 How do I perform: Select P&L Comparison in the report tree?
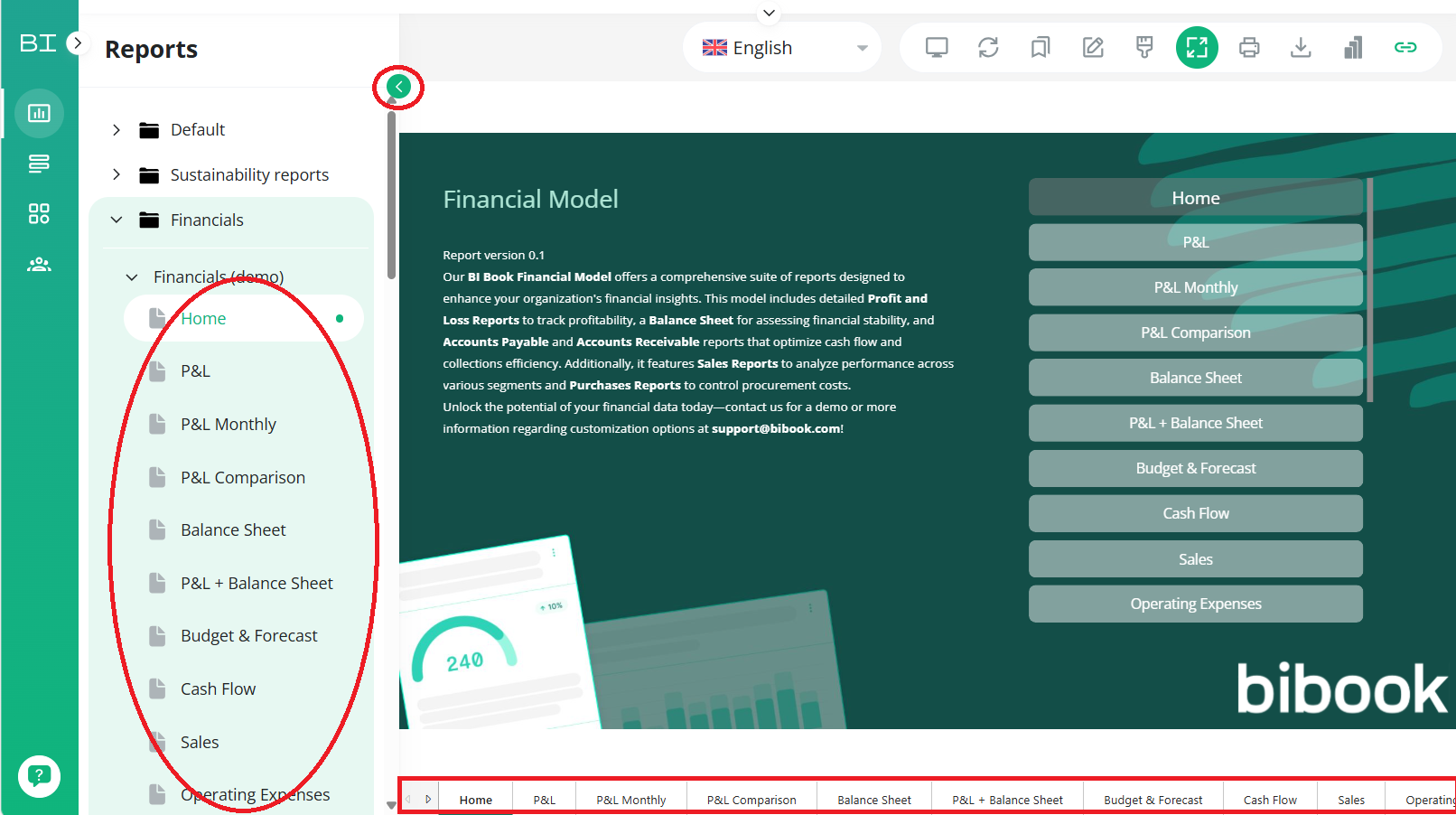244,477
